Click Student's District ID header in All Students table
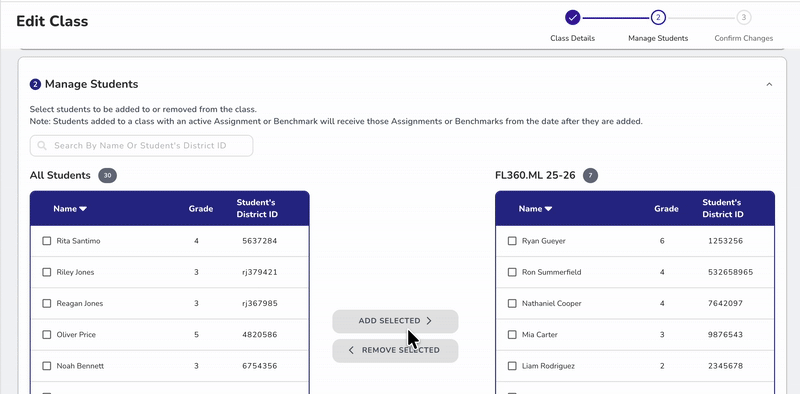This screenshot has height=394, width=800. (x=257, y=209)
